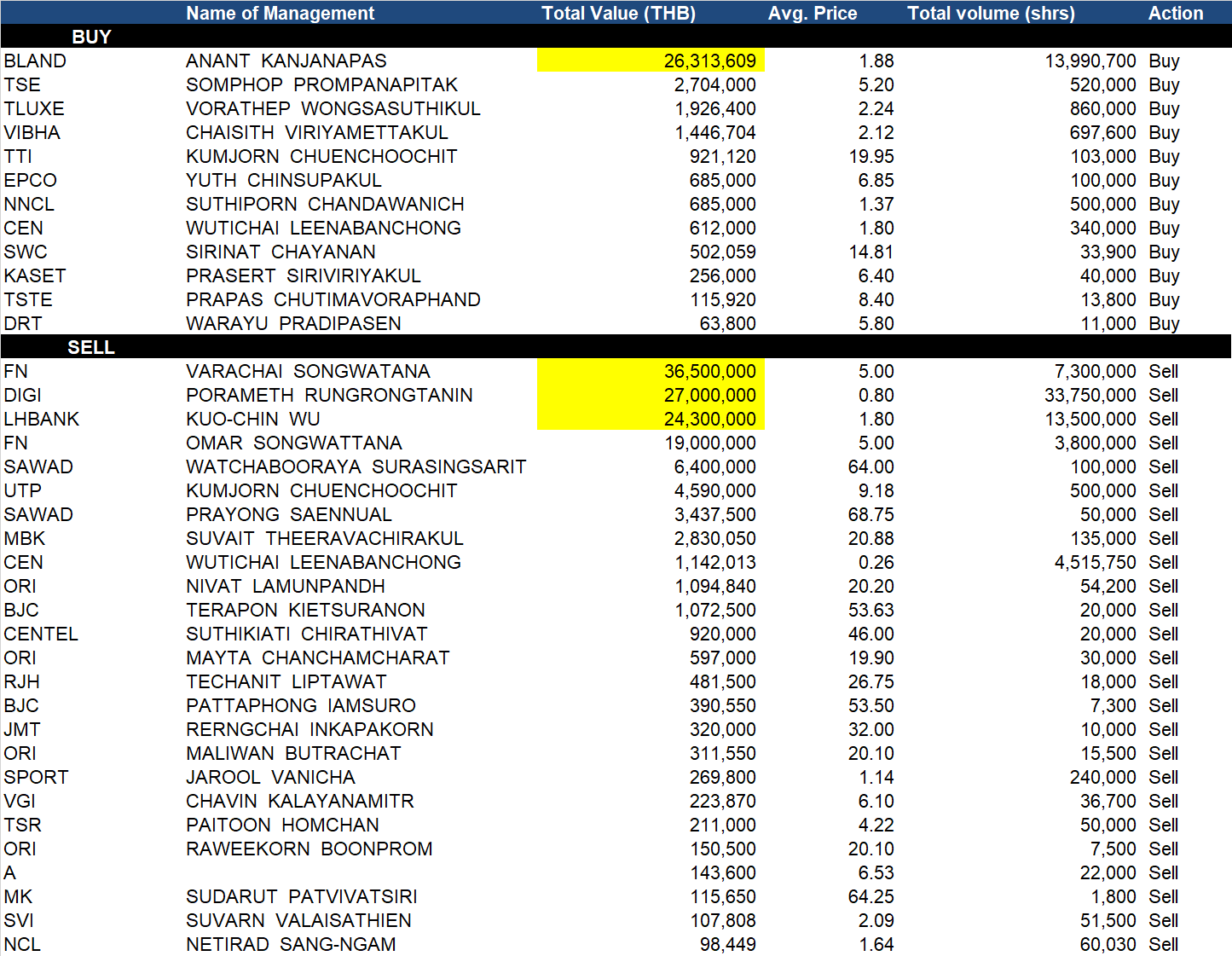This screenshot has height=956, width=1232.
Task: Click YUTH CHINSUPAKUL name cell
Action: tap(284, 180)
